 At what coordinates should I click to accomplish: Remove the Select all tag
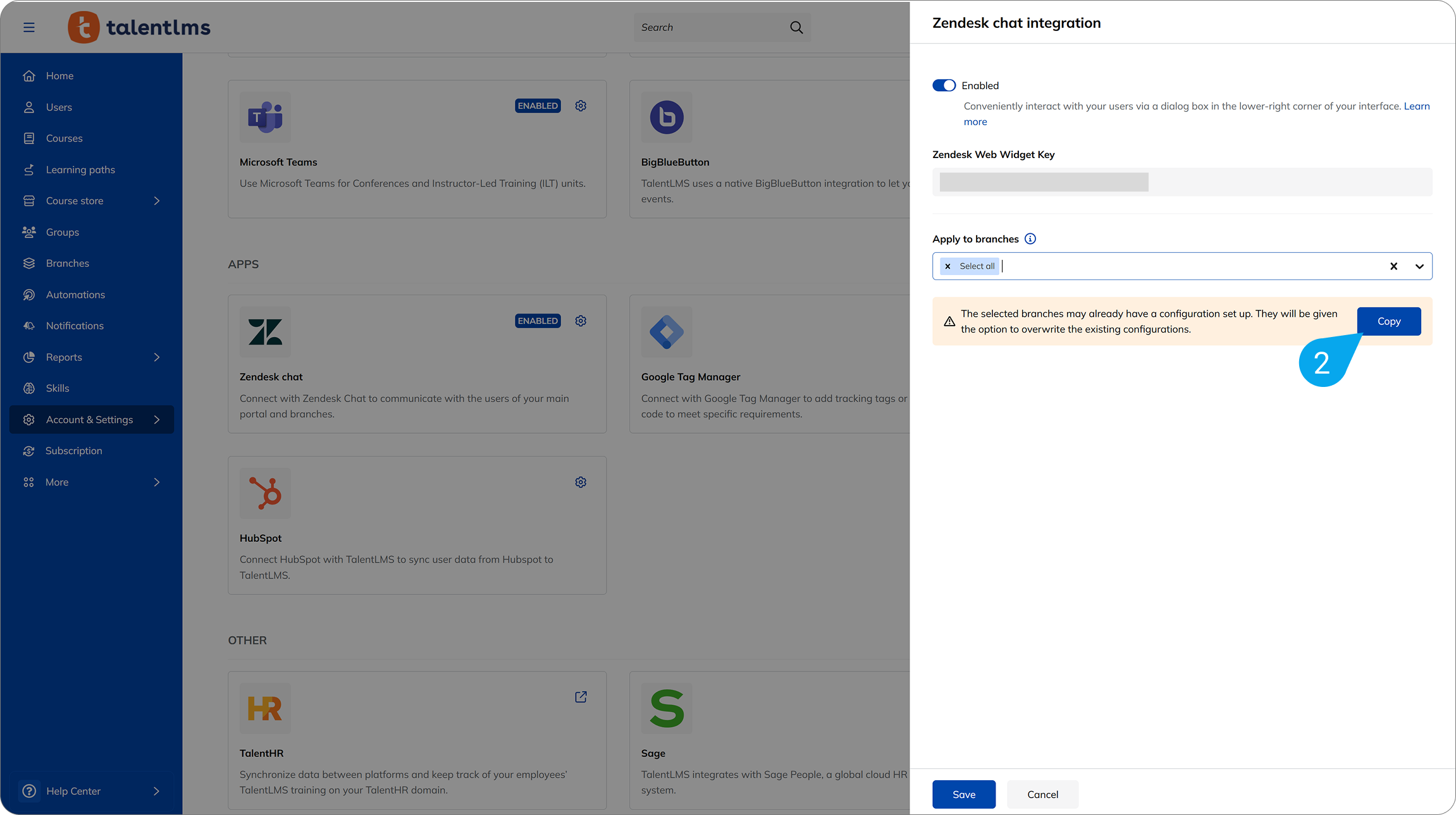pos(947,266)
